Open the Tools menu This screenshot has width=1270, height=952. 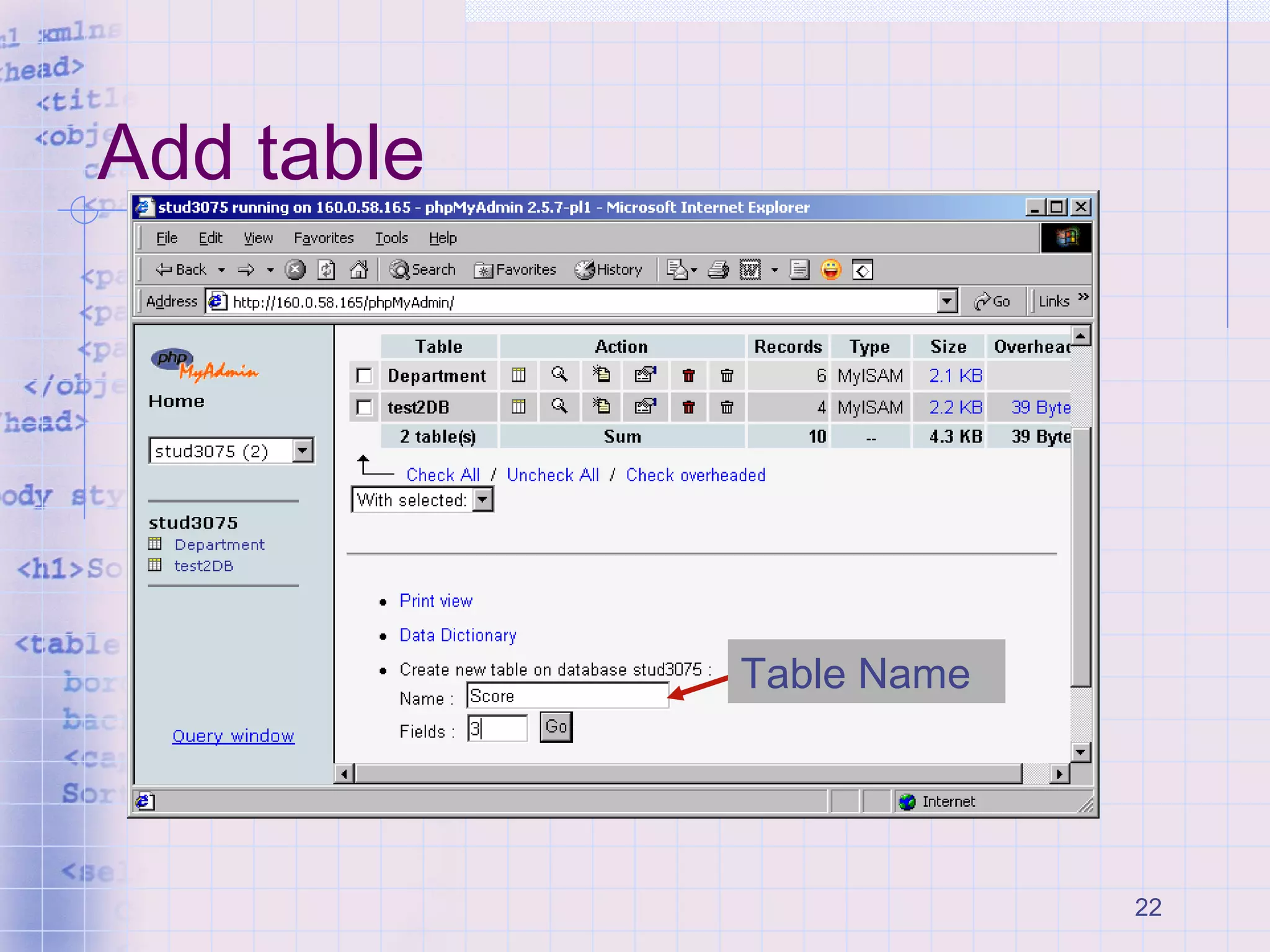point(391,238)
